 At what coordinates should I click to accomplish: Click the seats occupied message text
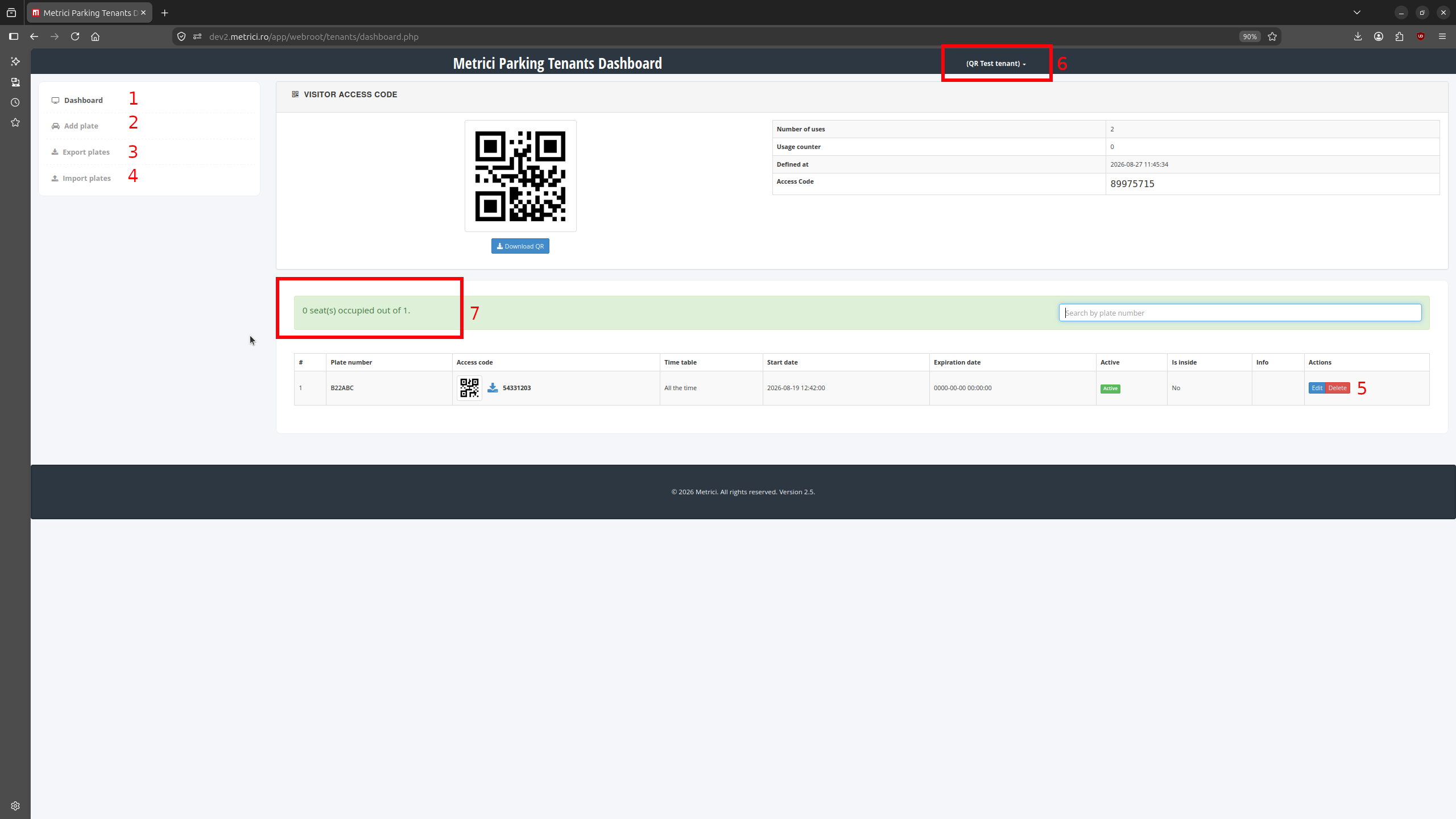point(356,311)
